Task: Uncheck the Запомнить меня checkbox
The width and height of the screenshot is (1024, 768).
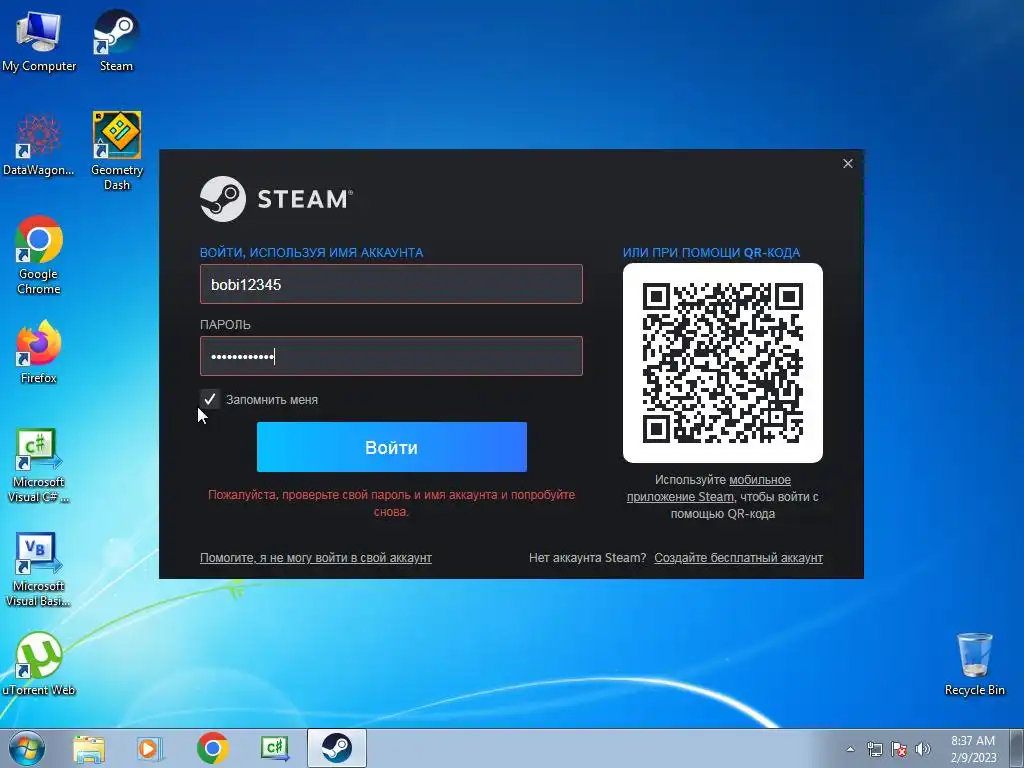Action: [210, 399]
